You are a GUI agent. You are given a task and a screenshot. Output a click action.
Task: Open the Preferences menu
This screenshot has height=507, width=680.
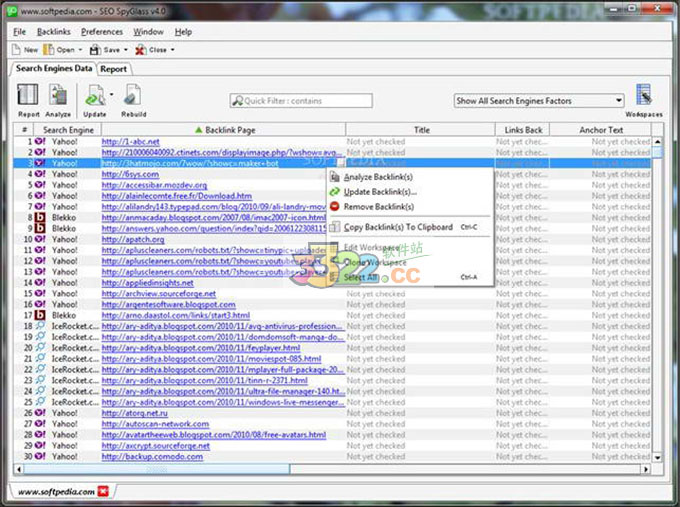[x=102, y=32]
